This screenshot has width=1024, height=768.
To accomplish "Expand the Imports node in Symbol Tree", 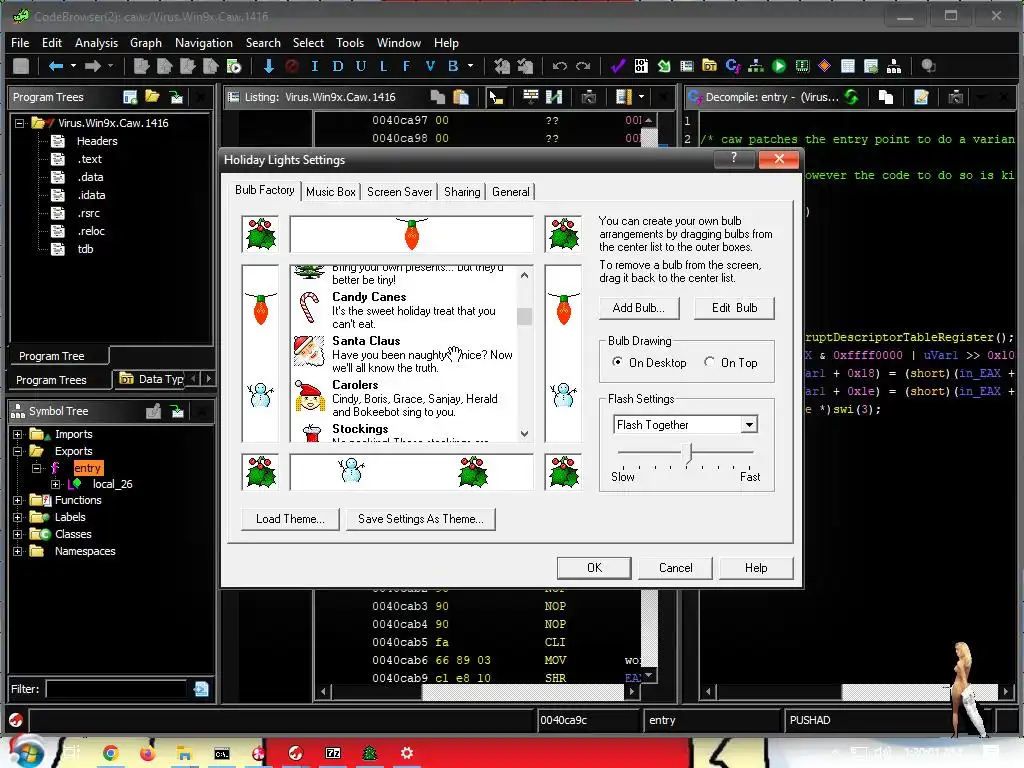I will (x=18, y=434).
